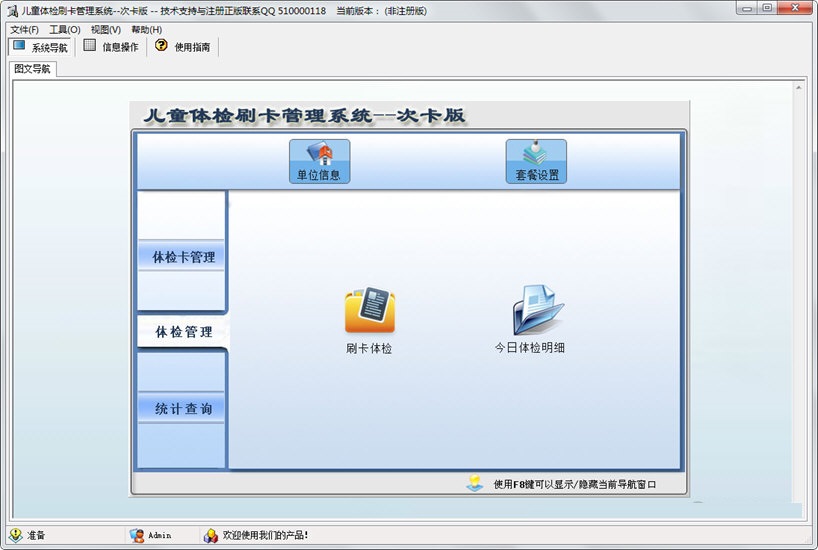818x550 pixels.
Task: Click the 信息操作 toolbar button
Action: [111, 47]
